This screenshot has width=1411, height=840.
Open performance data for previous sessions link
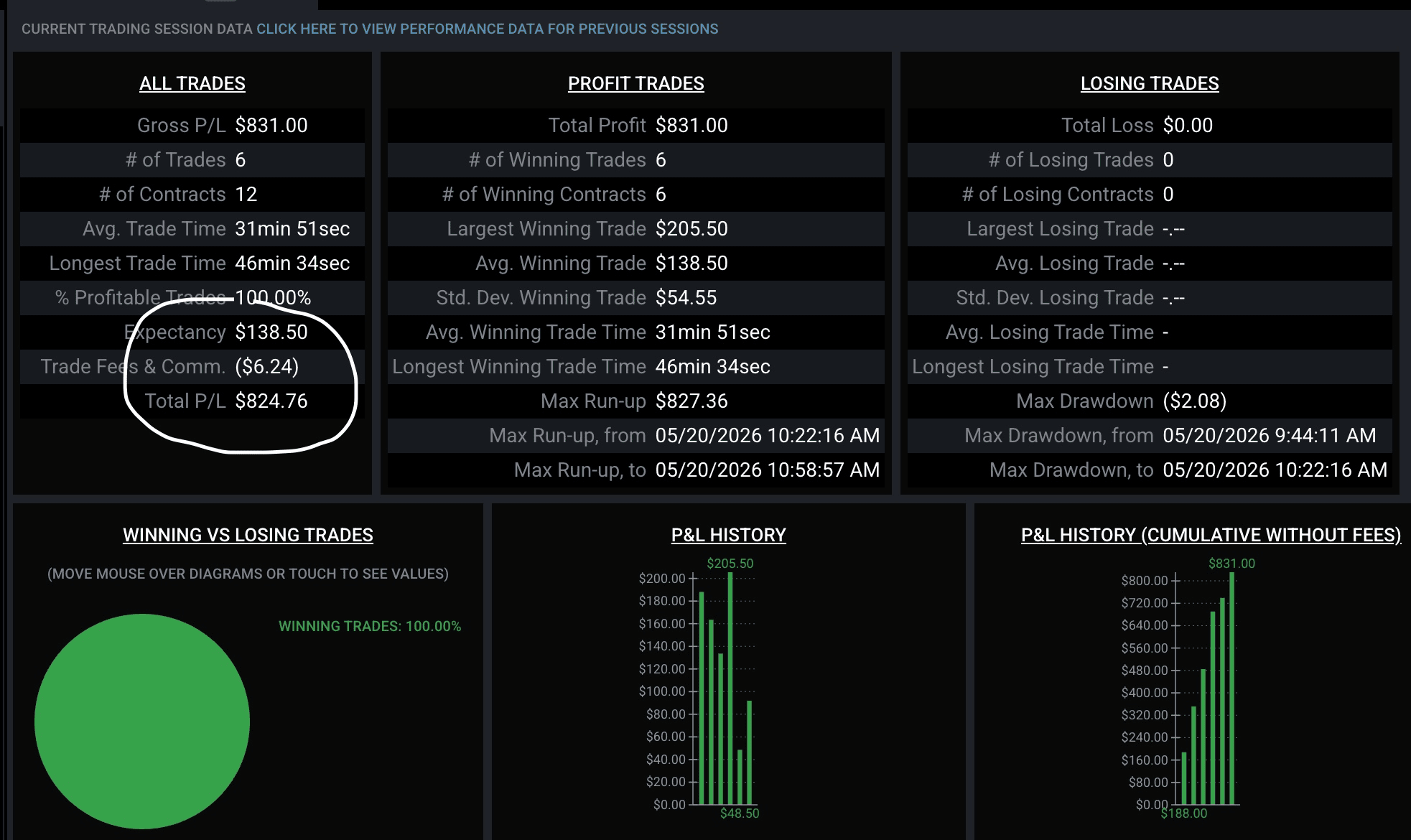(x=487, y=29)
